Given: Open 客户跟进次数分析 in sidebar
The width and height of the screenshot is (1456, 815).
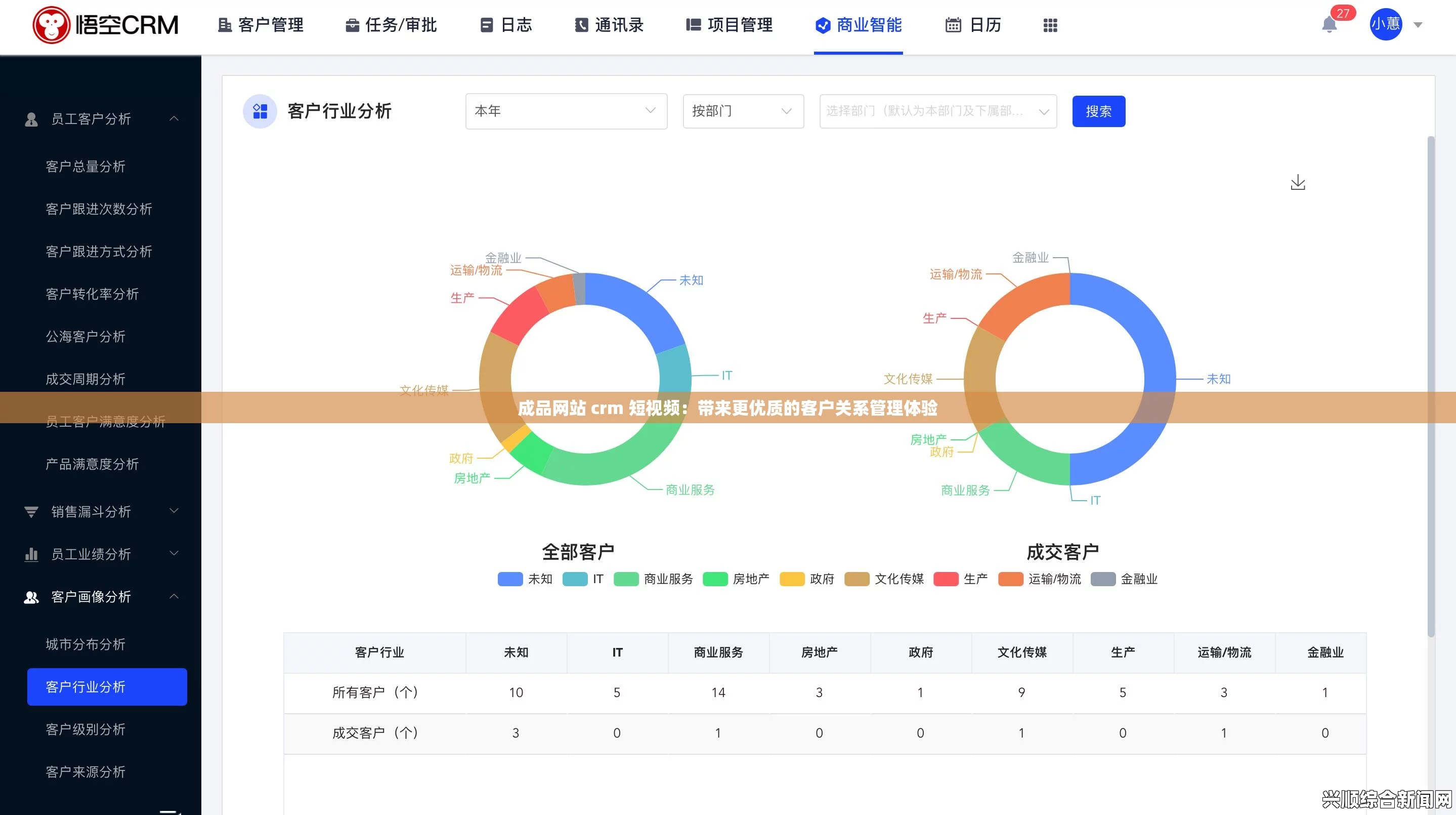Looking at the screenshot, I should [x=99, y=209].
